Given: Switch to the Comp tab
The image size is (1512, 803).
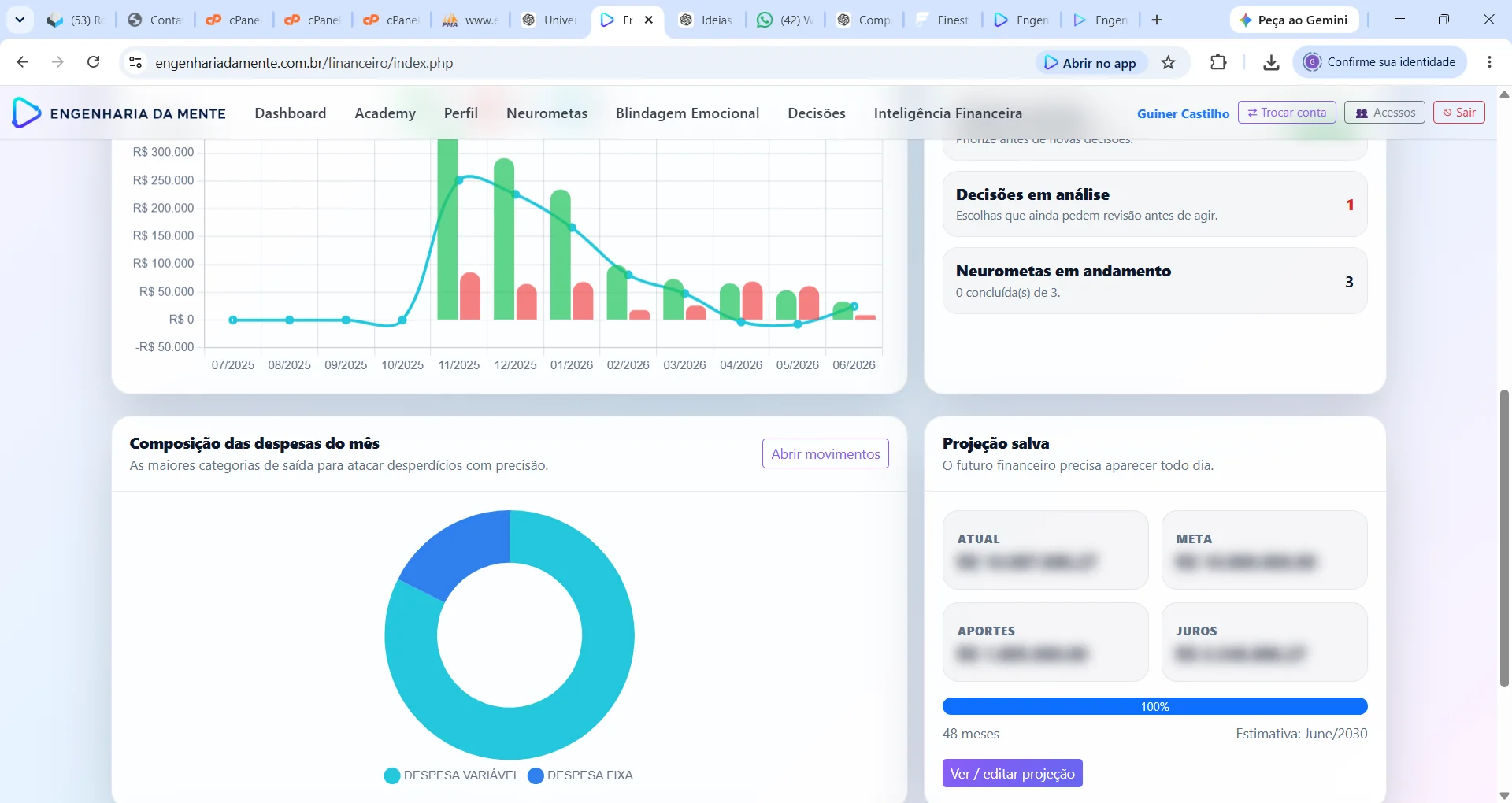Looking at the screenshot, I should (863, 20).
